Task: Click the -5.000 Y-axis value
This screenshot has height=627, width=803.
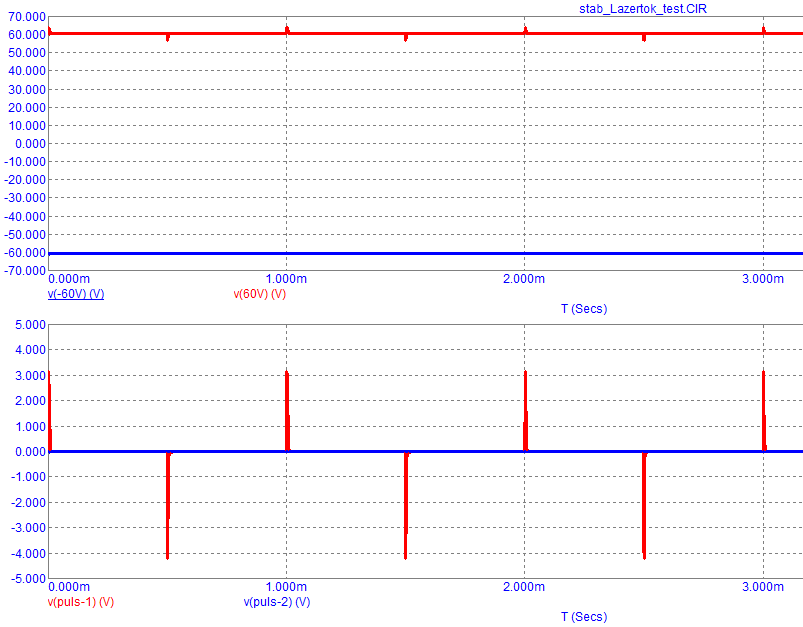Action: (29, 579)
